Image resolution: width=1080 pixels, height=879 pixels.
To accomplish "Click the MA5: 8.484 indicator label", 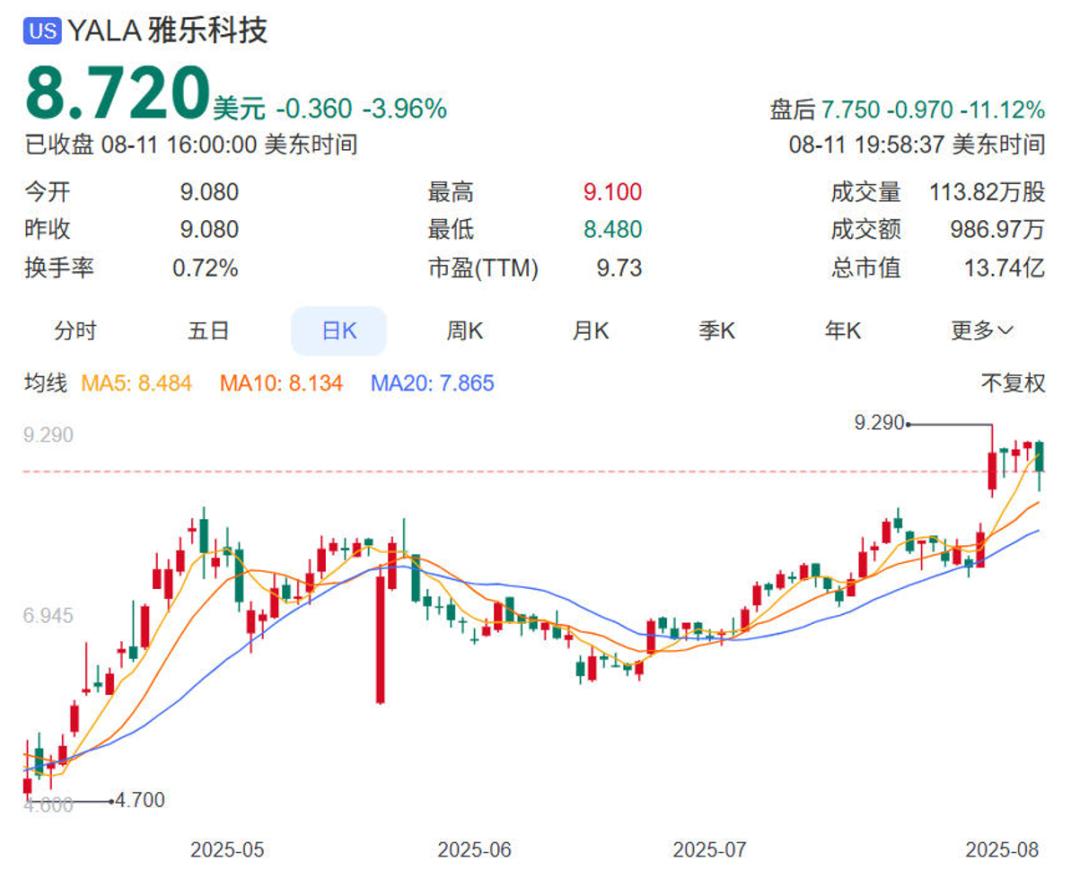I will [x=136, y=383].
